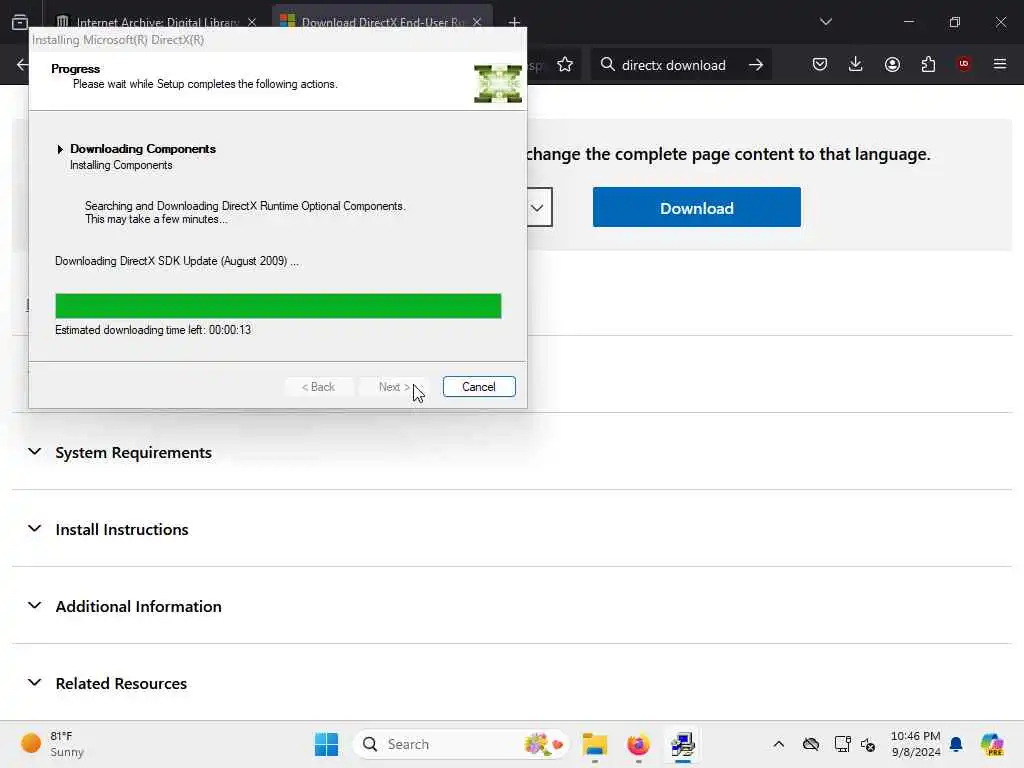Screen dimensions: 1024x768
Task: Bookmark this page with star icon
Action: (565, 65)
